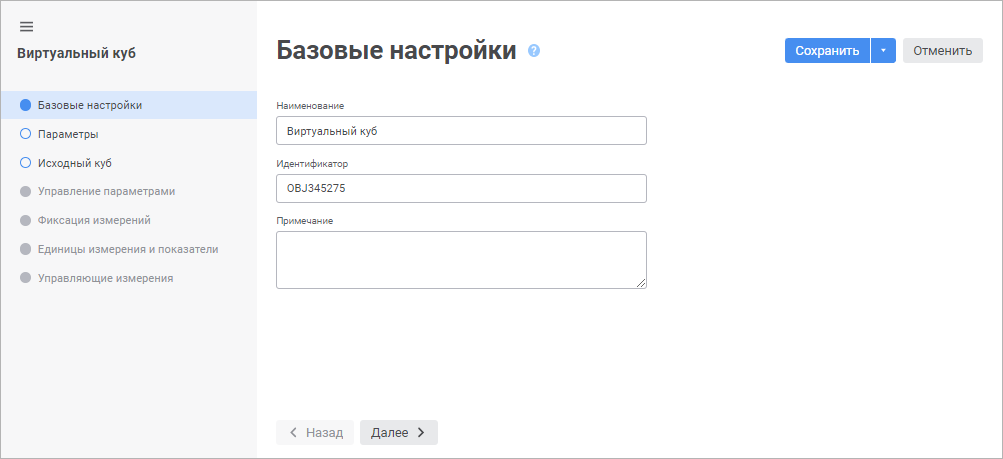Click the Базовые настройки step circle icon
Screen dimensions: 1003x459
click(26, 105)
